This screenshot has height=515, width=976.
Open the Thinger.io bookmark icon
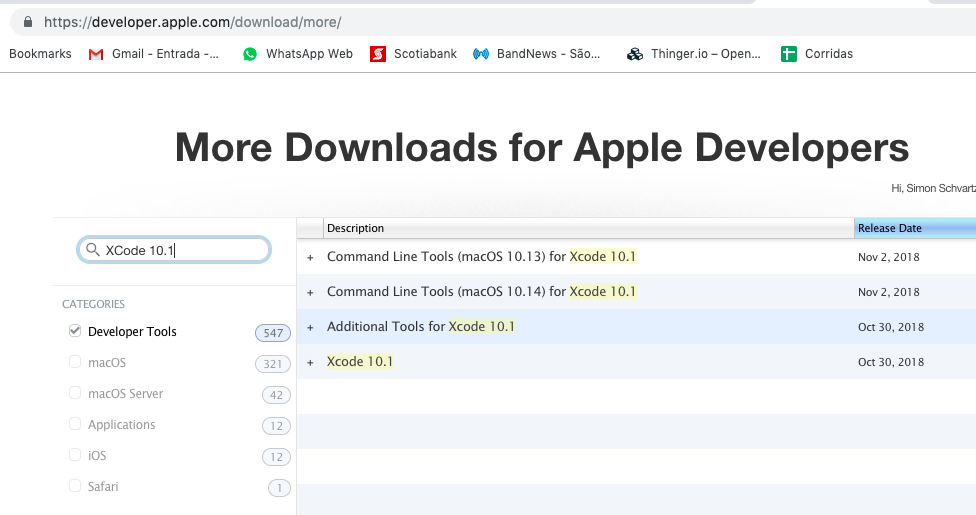[634, 54]
